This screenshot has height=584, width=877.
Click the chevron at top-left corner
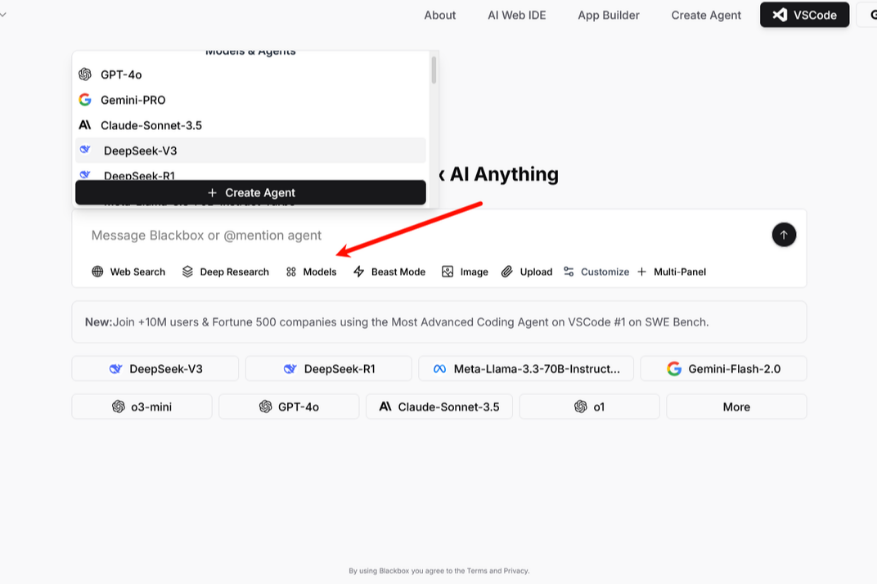tap(3, 15)
